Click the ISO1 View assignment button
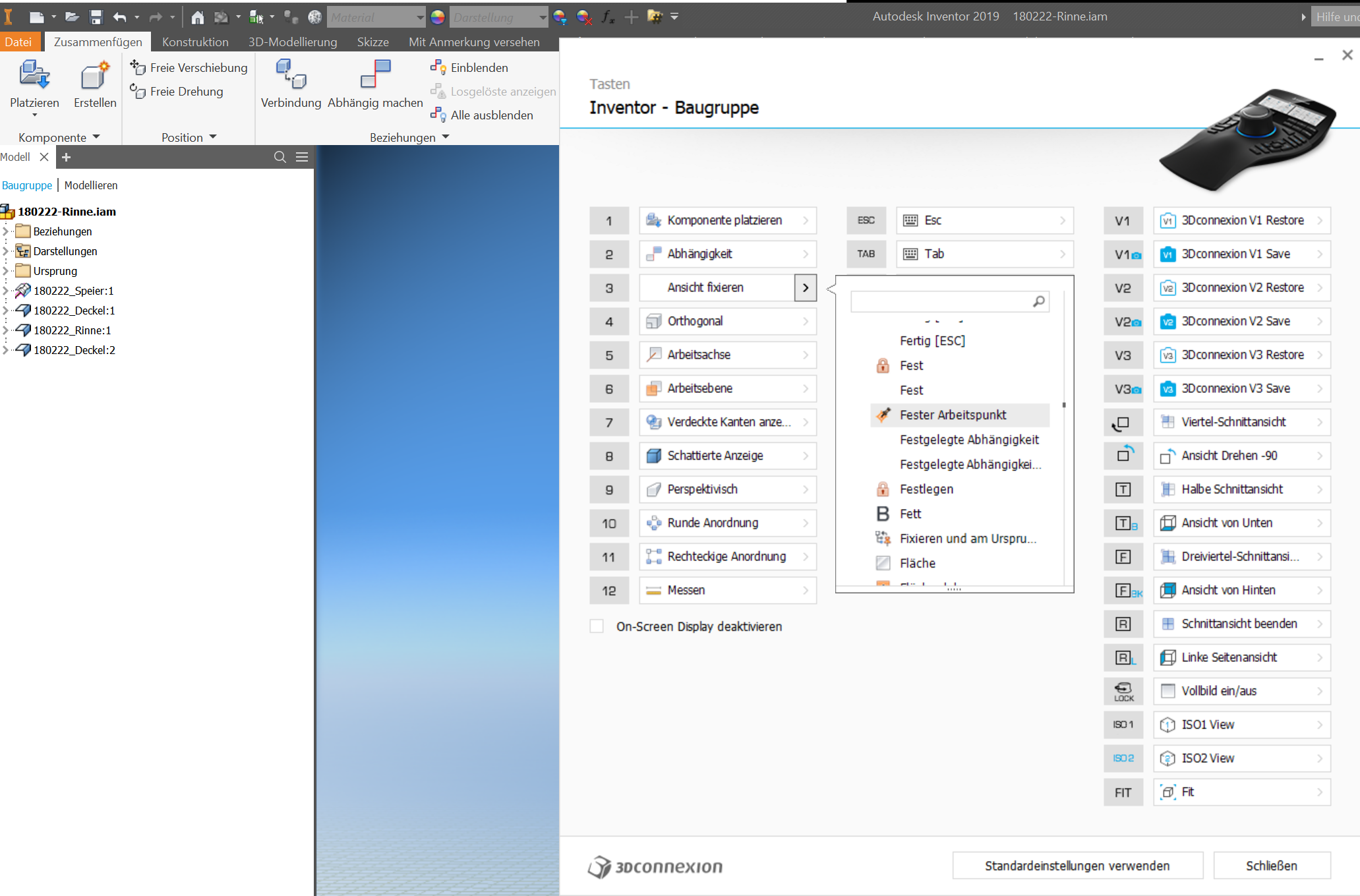The width and height of the screenshot is (1360, 896). pyautogui.click(x=1242, y=725)
